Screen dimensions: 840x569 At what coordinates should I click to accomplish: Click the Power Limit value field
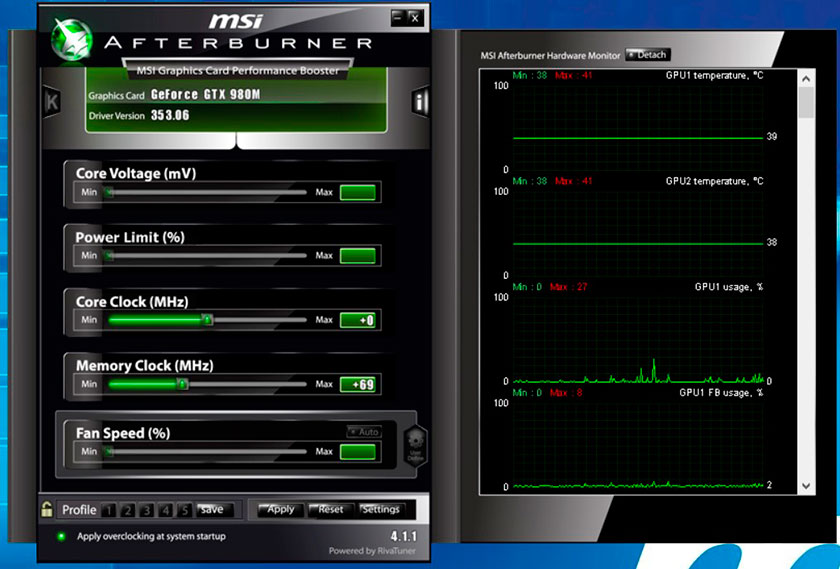(x=358, y=256)
